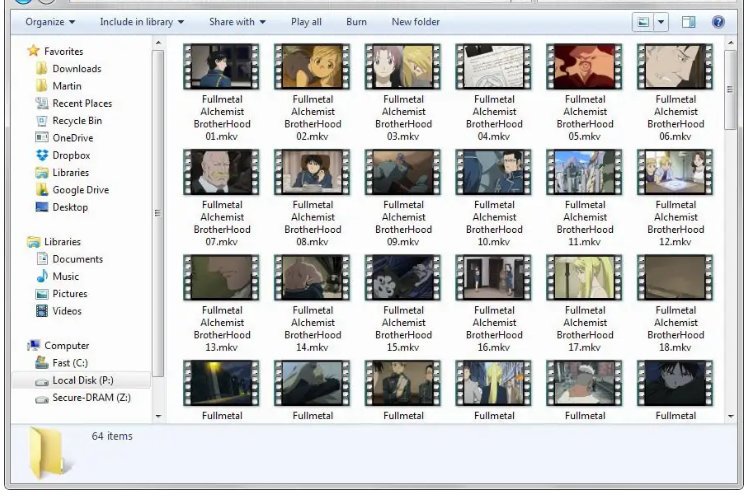Open Secure-DRAM (Z:) drive

click(91, 397)
